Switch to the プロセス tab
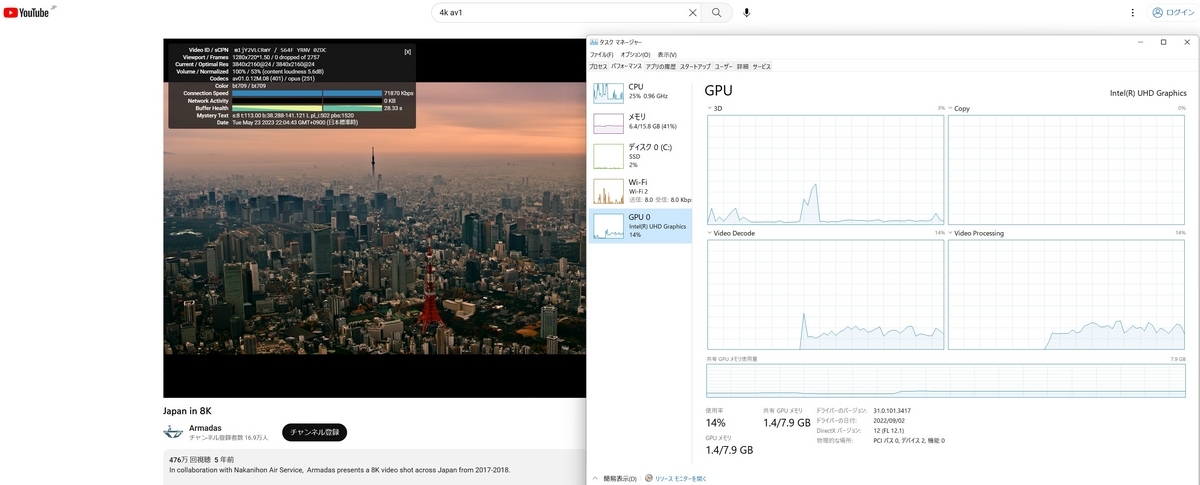Screen dimensions: 1200x485 (x=598, y=66)
